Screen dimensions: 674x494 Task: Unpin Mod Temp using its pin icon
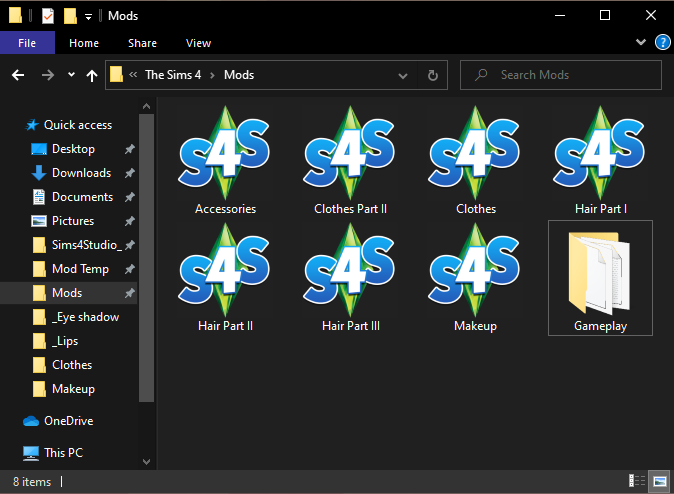click(x=129, y=270)
